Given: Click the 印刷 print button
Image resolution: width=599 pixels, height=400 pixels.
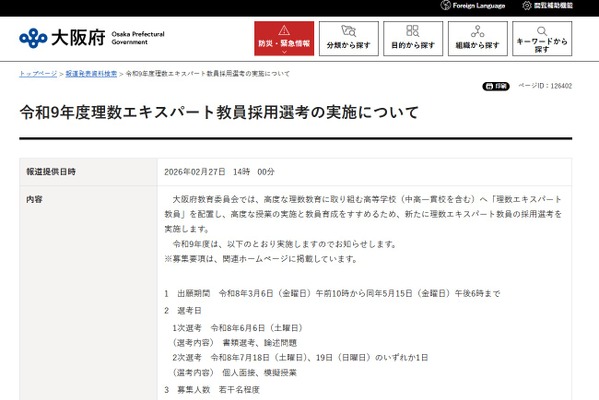Looking at the screenshot, I should 496,86.
